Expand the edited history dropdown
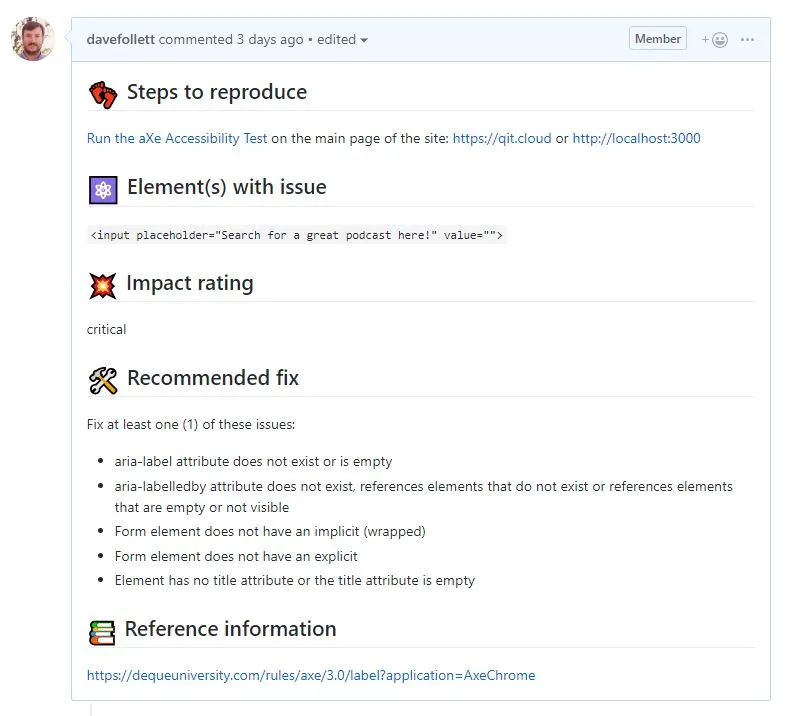The height and width of the screenshot is (716, 786). click(x=343, y=40)
